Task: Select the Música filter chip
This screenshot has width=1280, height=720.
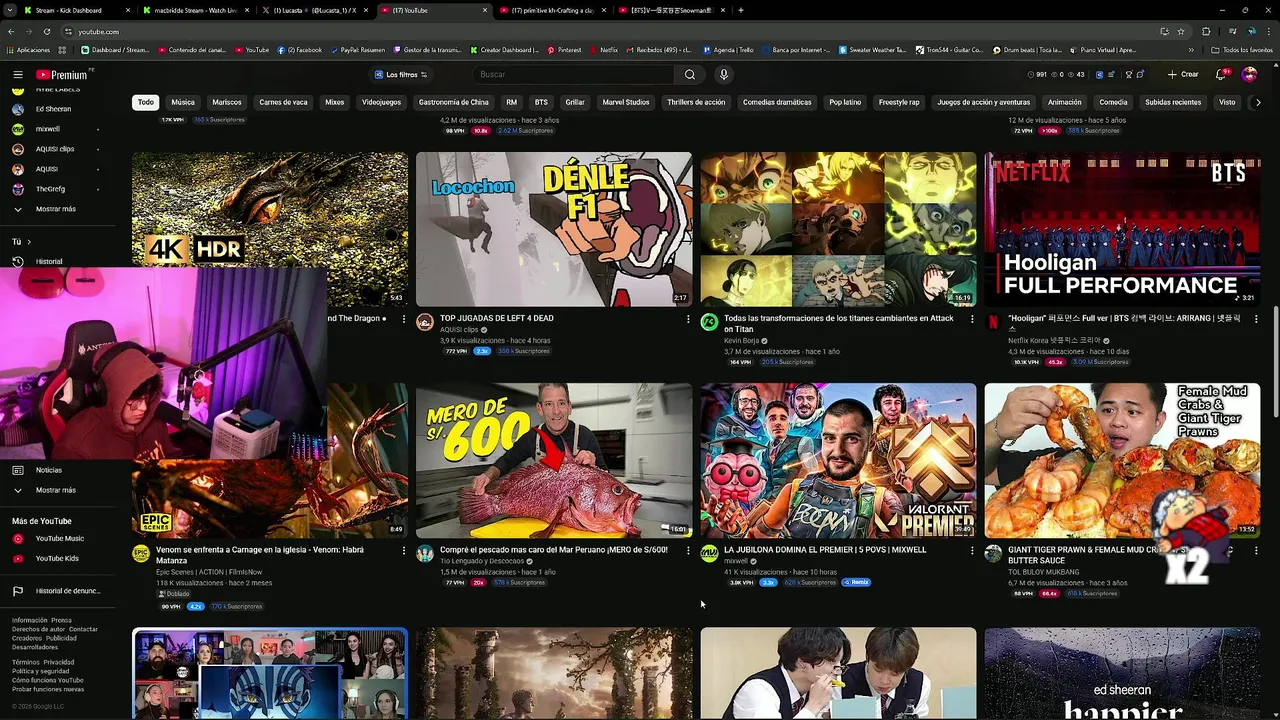Action: pos(183,102)
